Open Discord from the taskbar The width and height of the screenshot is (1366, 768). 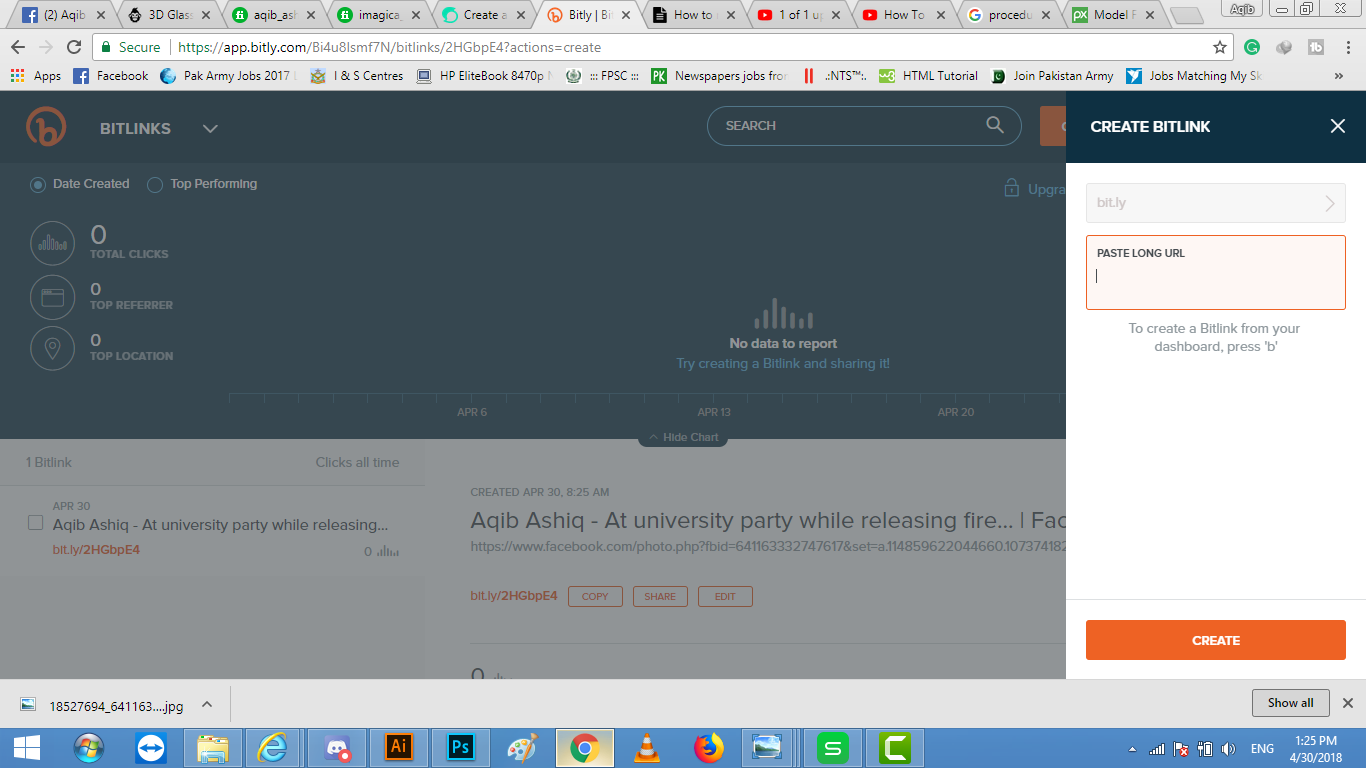pos(337,747)
